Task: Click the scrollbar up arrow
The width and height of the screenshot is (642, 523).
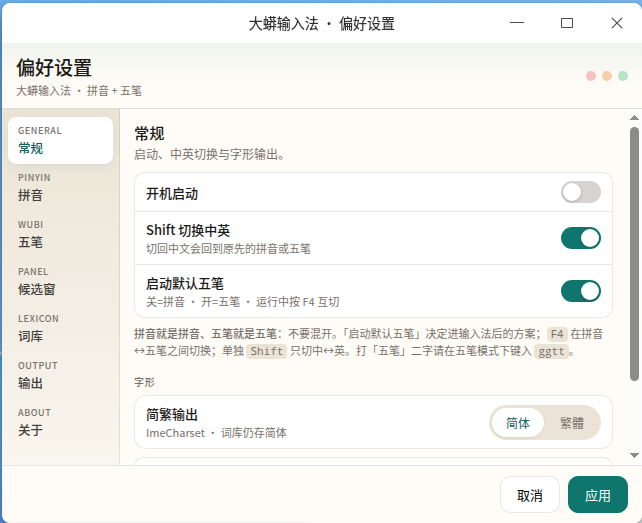Action: [x=634, y=118]
